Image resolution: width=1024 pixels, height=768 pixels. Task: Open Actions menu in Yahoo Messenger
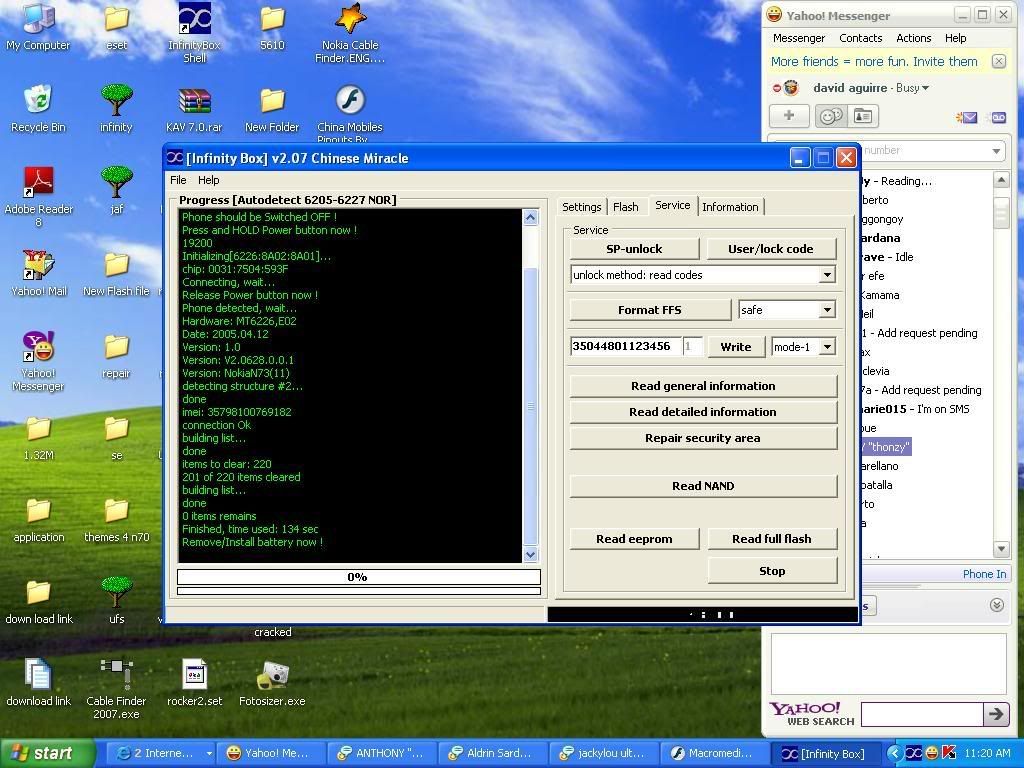(913, 38)
